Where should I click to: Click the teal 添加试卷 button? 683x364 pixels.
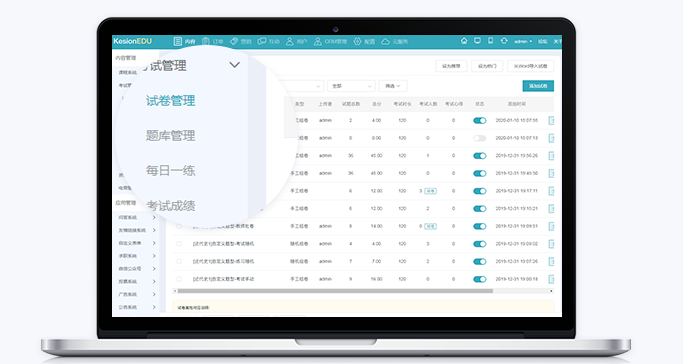[x=538, y=86]
